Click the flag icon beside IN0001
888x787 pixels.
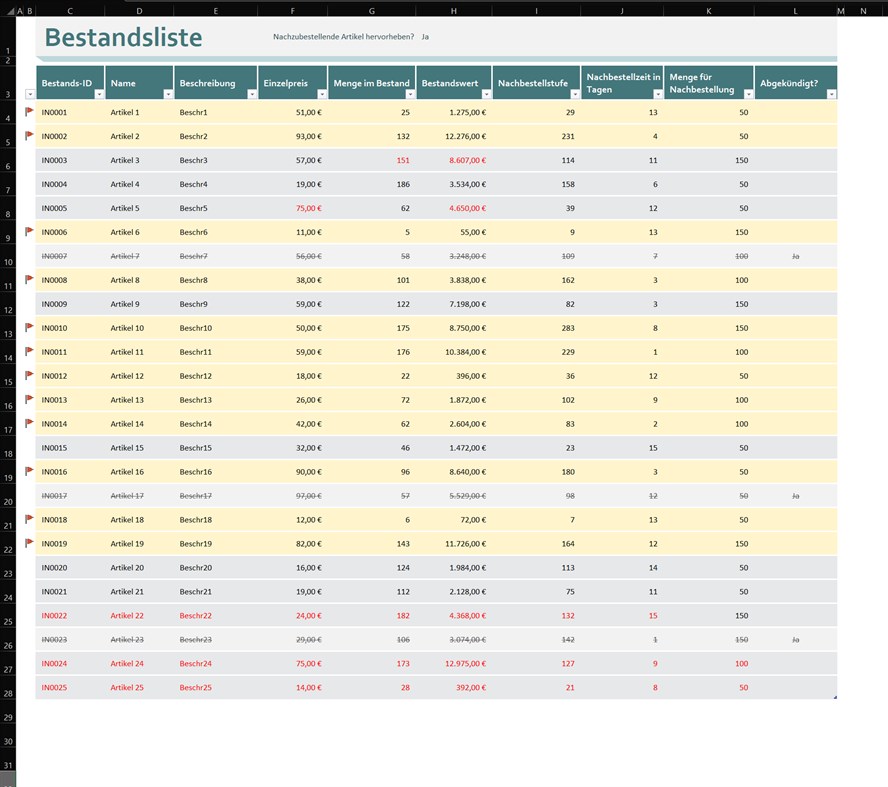point(29,112)
